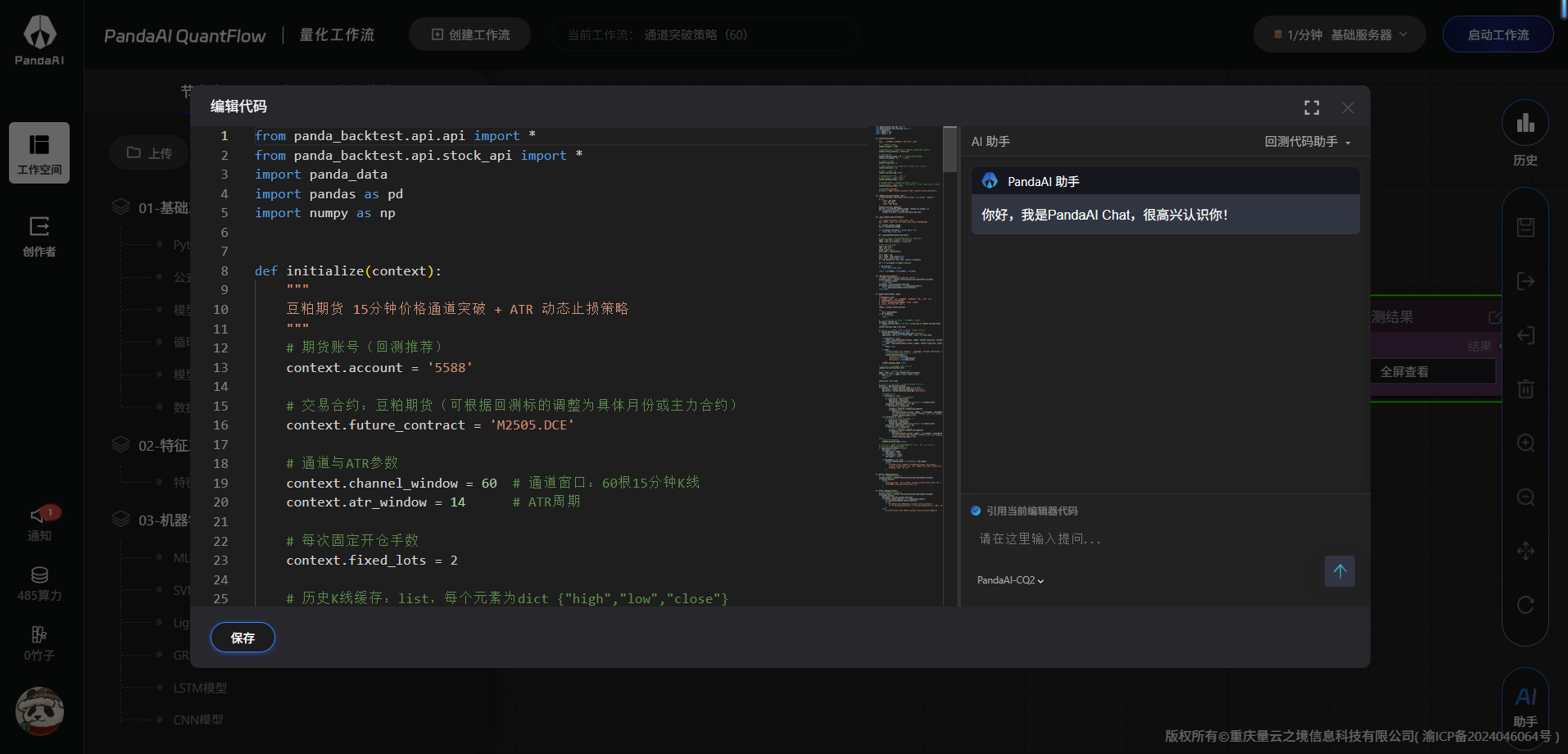The width and height of the screenshot is (1568, 754).
Task: Click the ICP license text in footer
Action: pos(1486,736)
